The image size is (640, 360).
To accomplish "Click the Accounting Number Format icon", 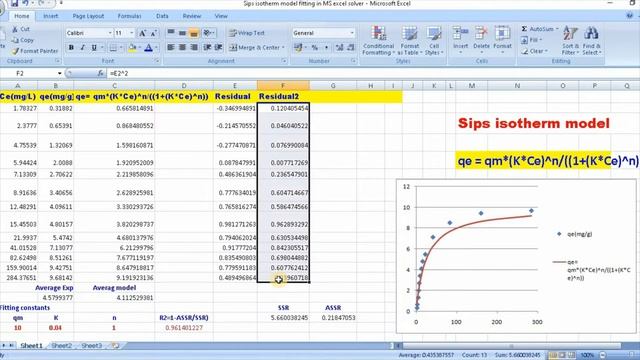I will point(298,48).
